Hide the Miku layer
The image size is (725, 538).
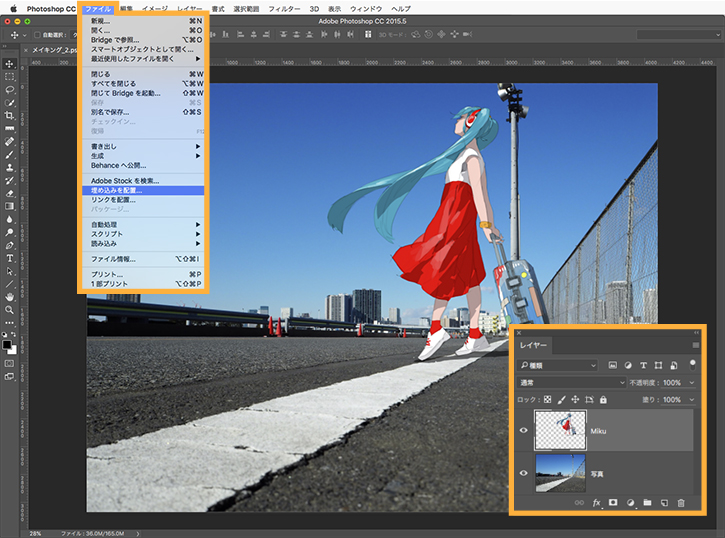[523, 430]
